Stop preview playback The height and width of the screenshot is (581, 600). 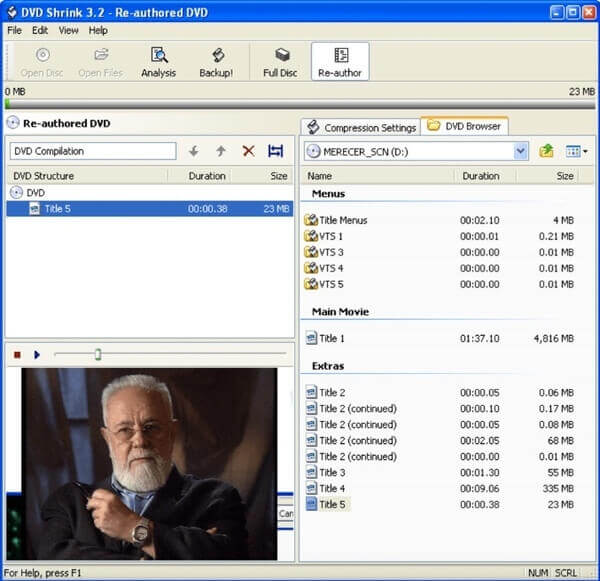pyautogui.click(x=17, y=355)
